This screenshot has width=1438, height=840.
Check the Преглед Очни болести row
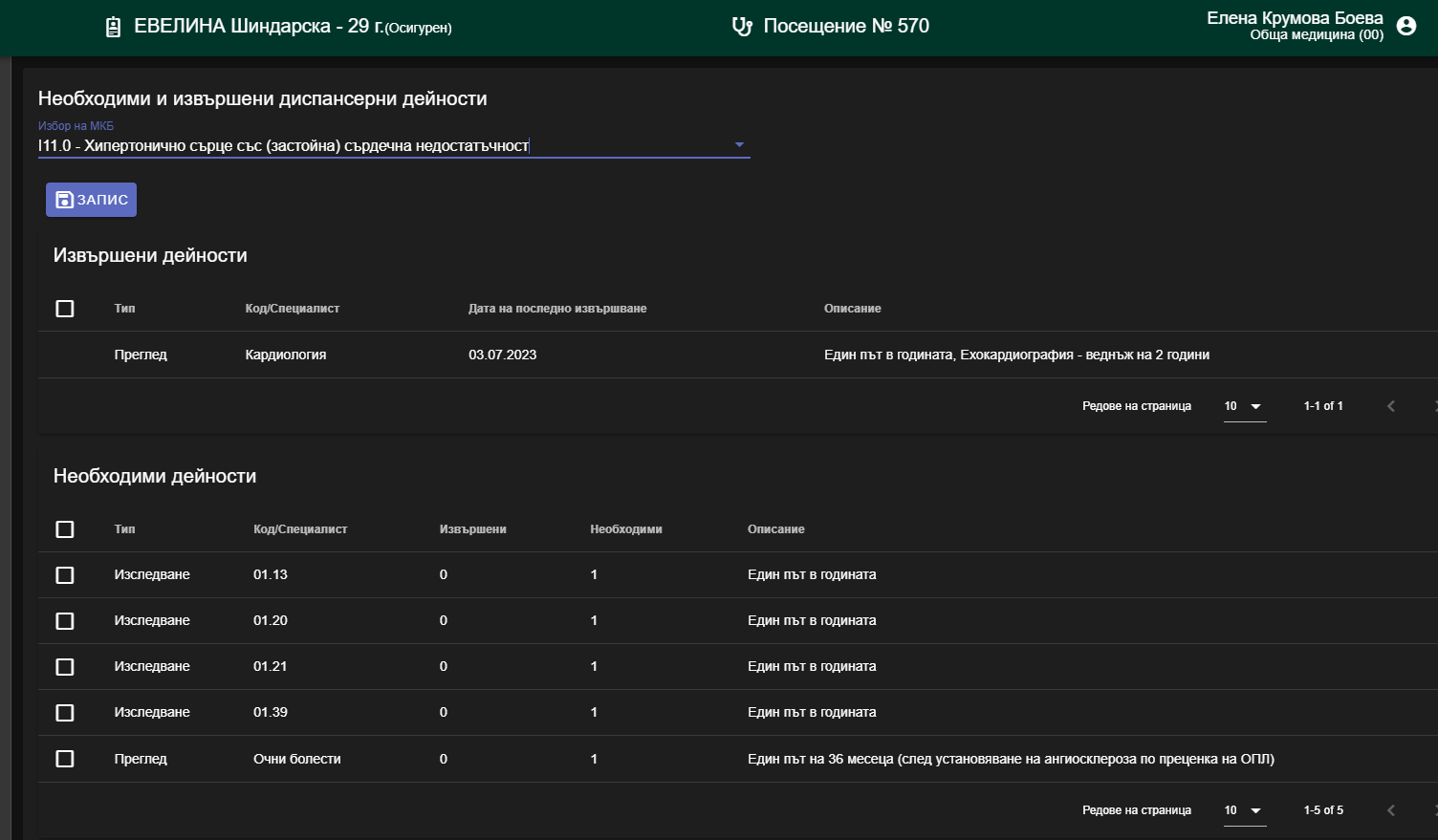[x=65, y=759]
